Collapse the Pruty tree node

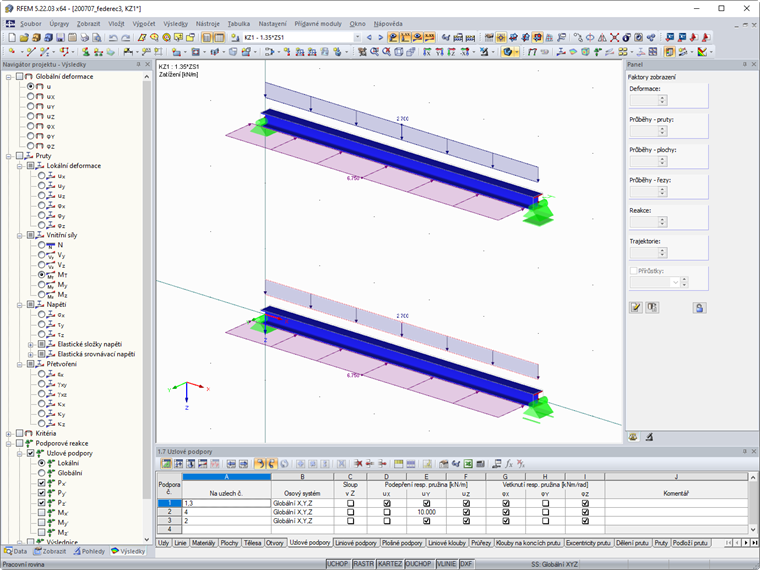(8, 156)
